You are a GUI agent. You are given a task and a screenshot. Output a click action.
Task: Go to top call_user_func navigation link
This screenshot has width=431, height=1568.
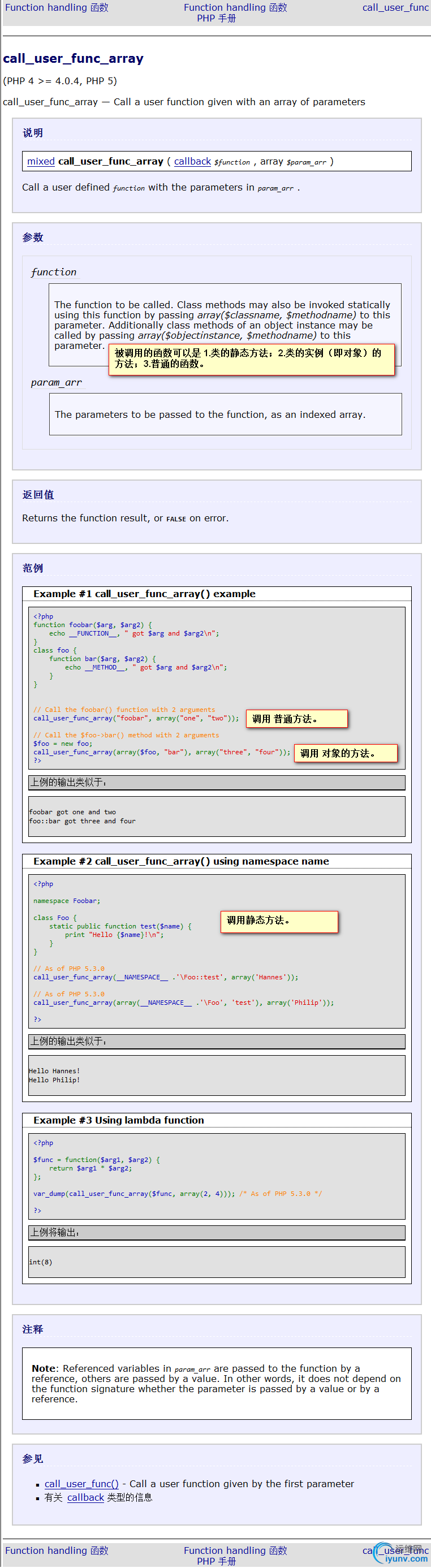coord(395,7)
